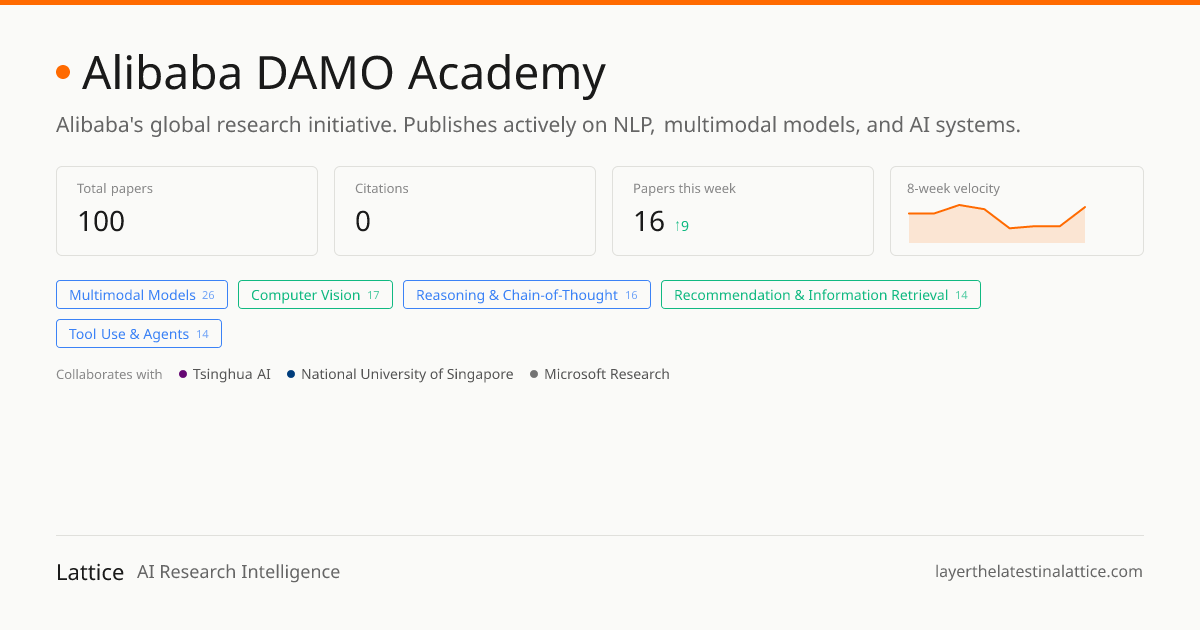Click the total papers value 100
The image size is (1200, 630).
click(101, 221)
